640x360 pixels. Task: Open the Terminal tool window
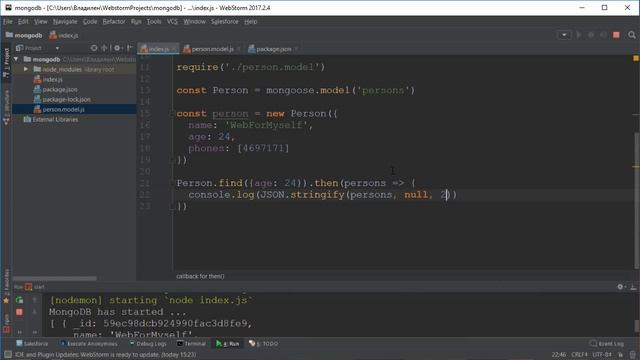191,344
